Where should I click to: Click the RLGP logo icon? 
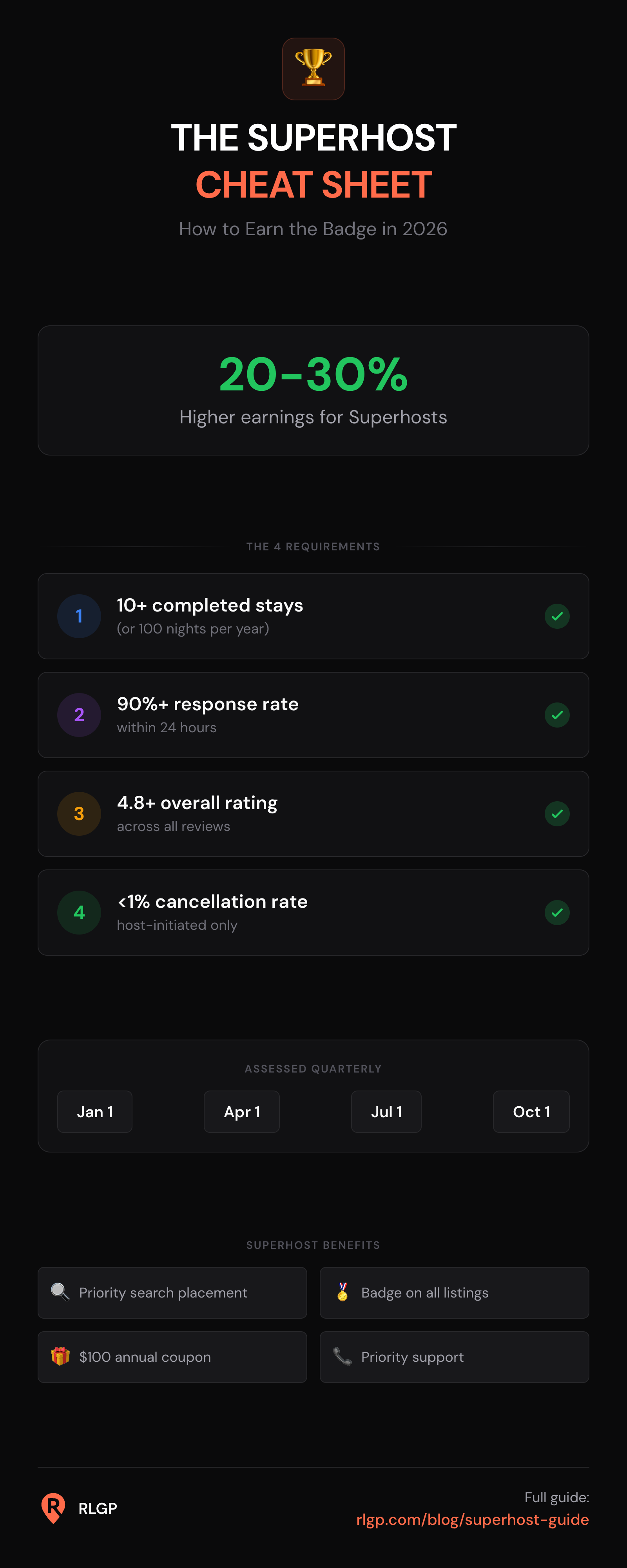(53, 1508)
